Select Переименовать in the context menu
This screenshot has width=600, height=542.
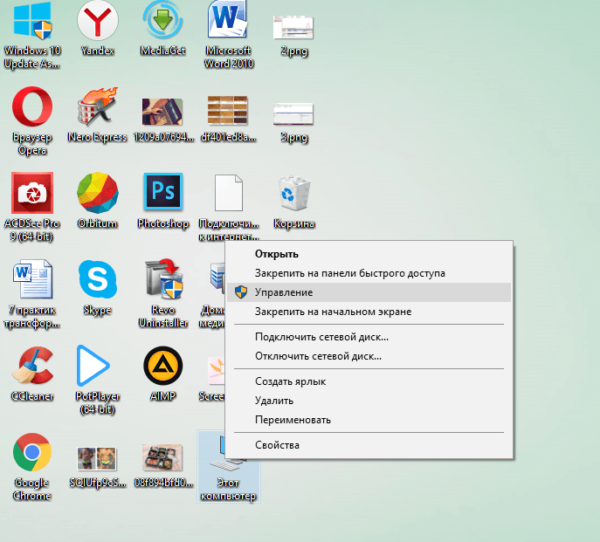pyautogui.click(x=369, y=420)
